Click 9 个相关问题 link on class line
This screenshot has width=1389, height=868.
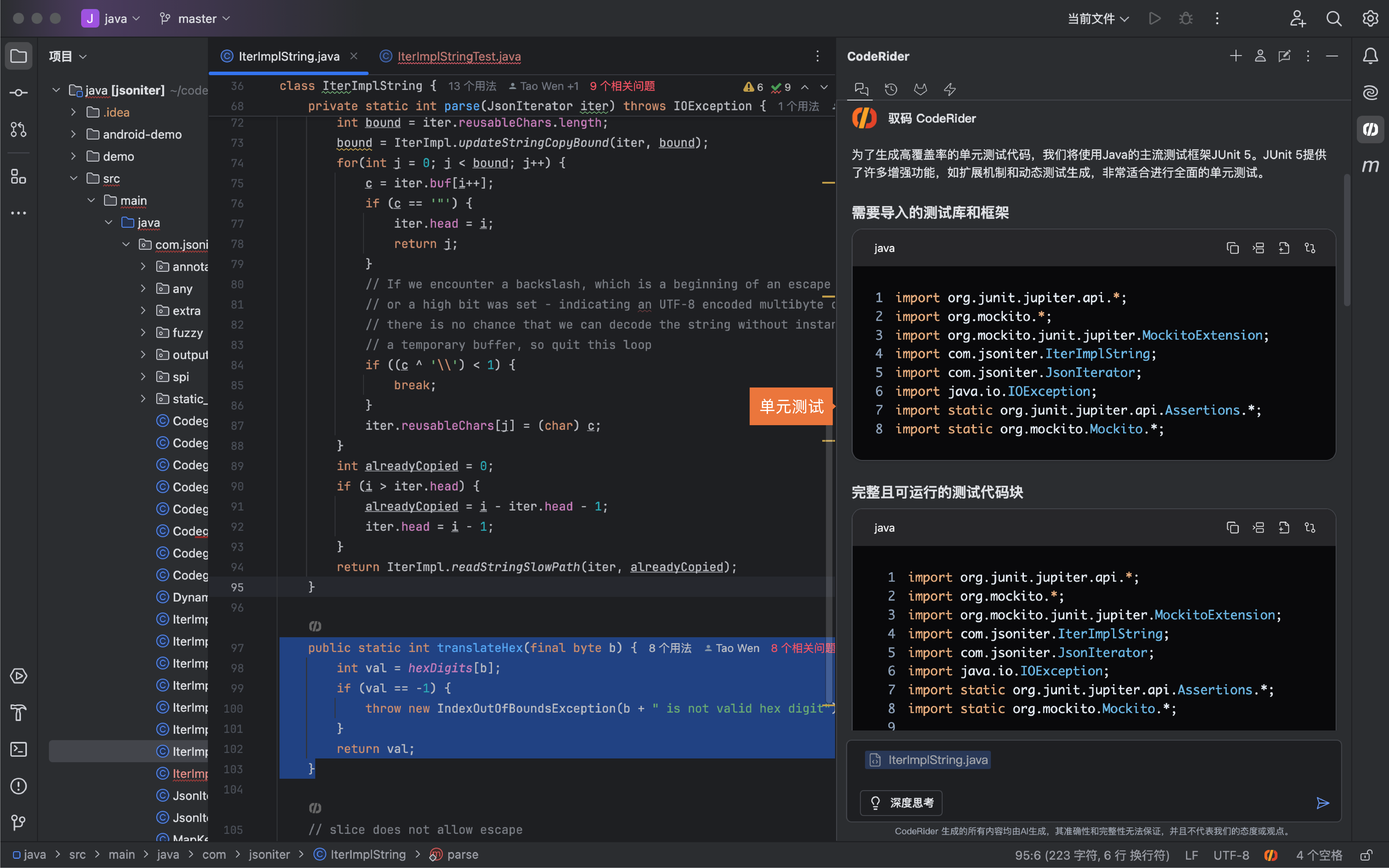[x=622, y=86]
